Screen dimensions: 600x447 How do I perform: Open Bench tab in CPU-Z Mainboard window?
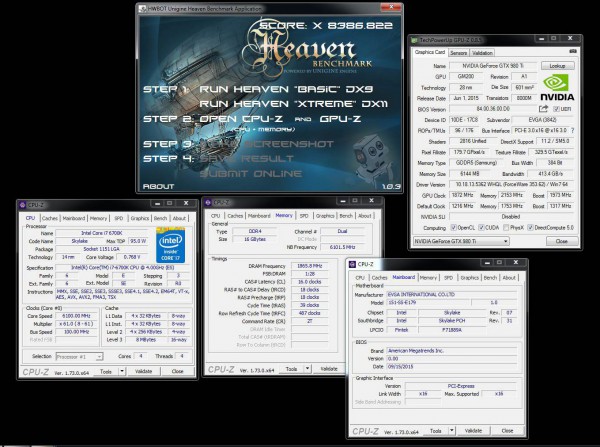490,277
